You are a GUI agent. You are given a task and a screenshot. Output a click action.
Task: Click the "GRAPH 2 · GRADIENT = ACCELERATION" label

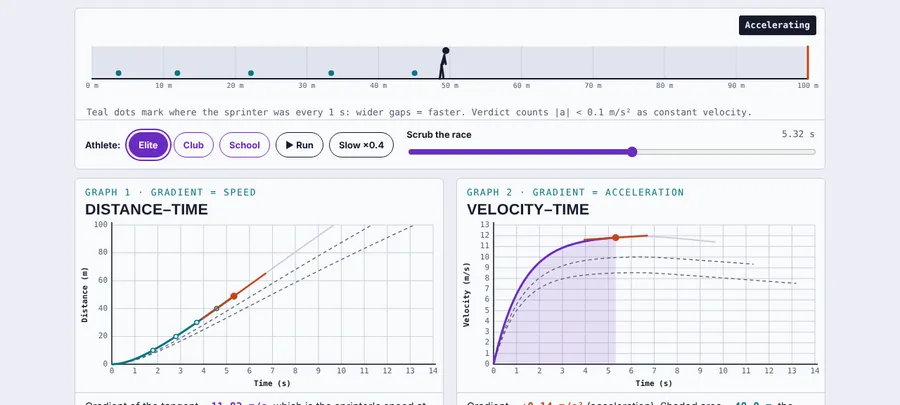[575, 192]
